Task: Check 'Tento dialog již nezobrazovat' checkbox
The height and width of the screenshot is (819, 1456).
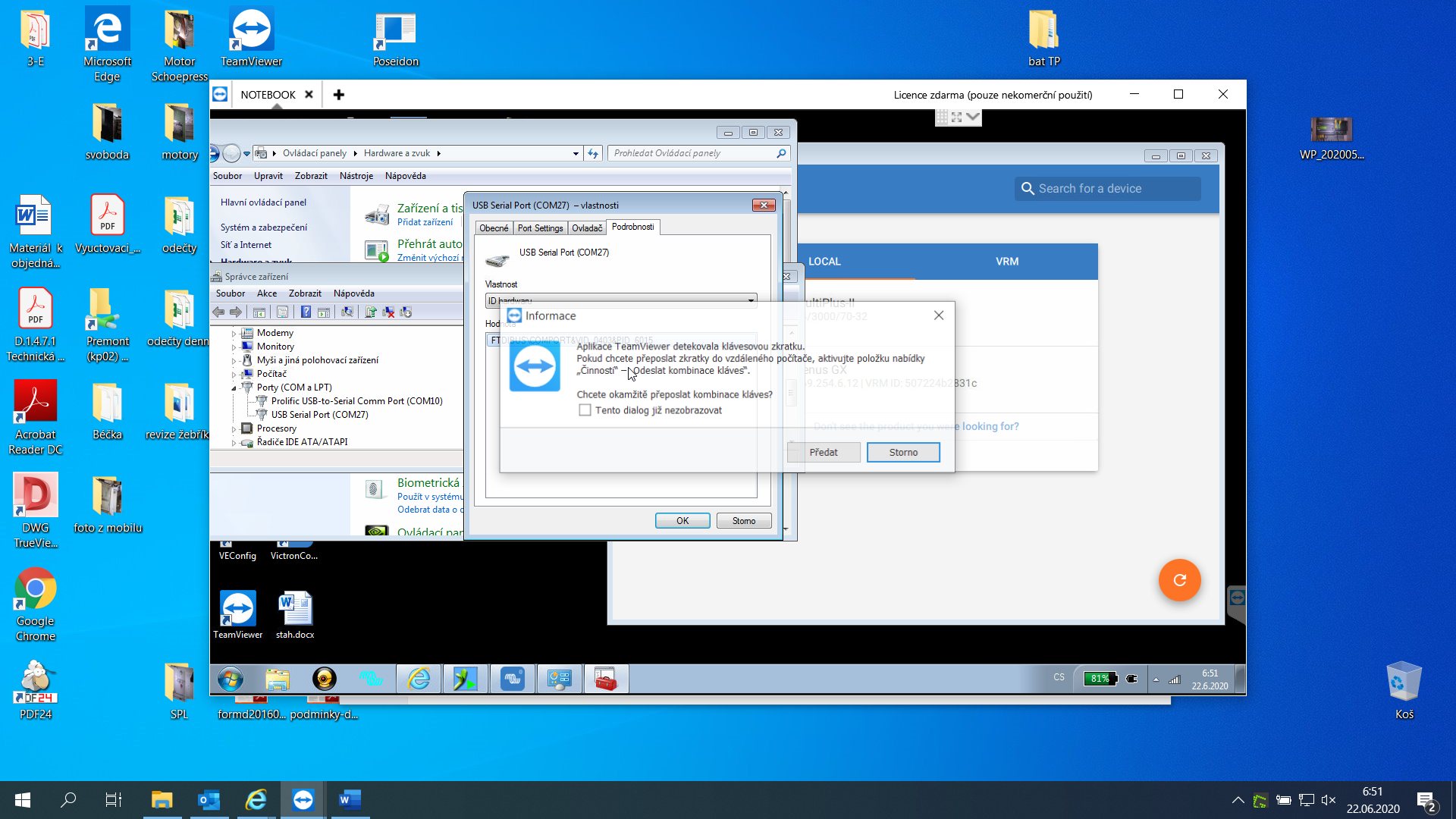Action: click(585, 410)
